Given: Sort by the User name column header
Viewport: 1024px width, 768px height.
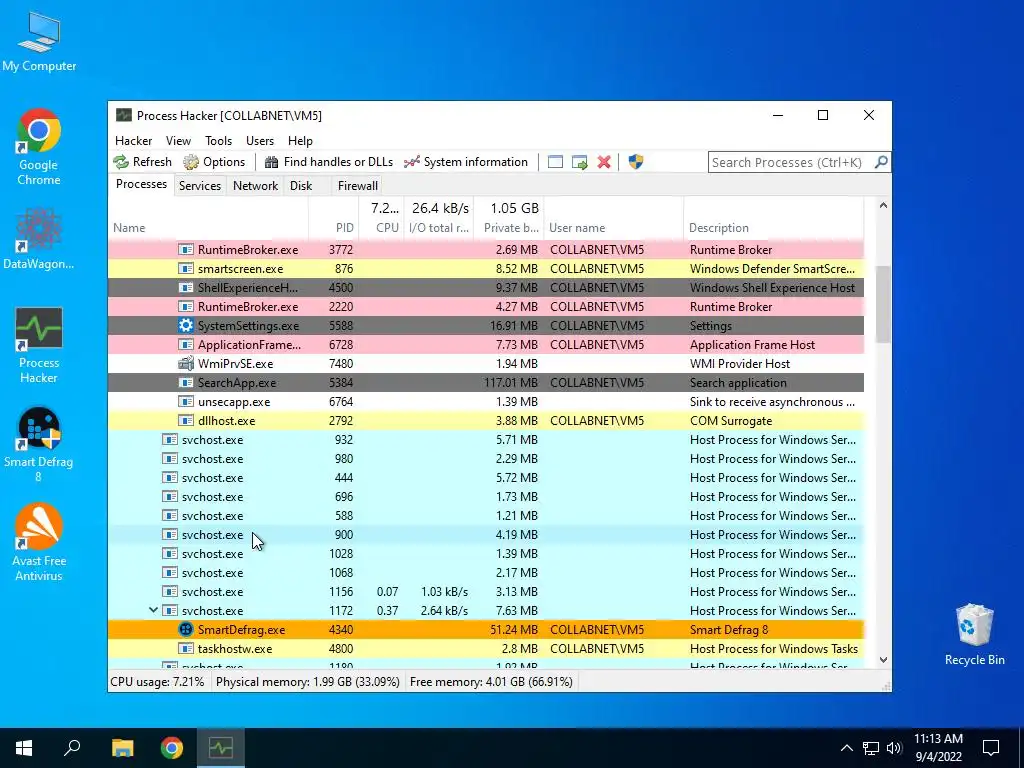Looking at the screenshot, I should (613, 228).
